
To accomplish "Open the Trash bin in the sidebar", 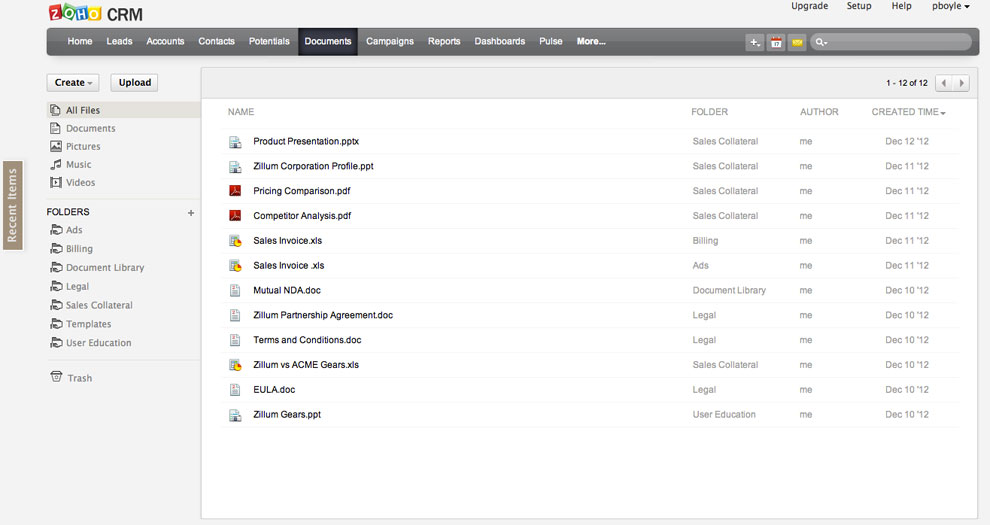I will [x=71, y=377].
